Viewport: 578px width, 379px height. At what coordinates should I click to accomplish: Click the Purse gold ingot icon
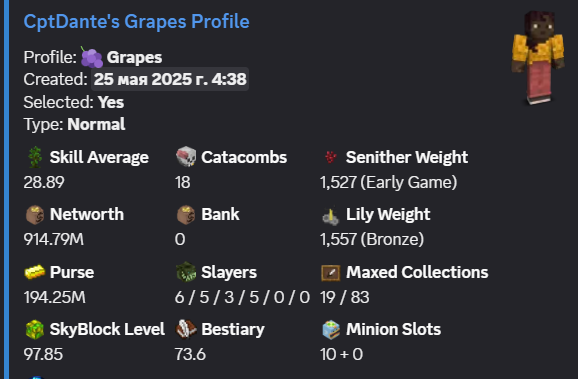point(35,272)
